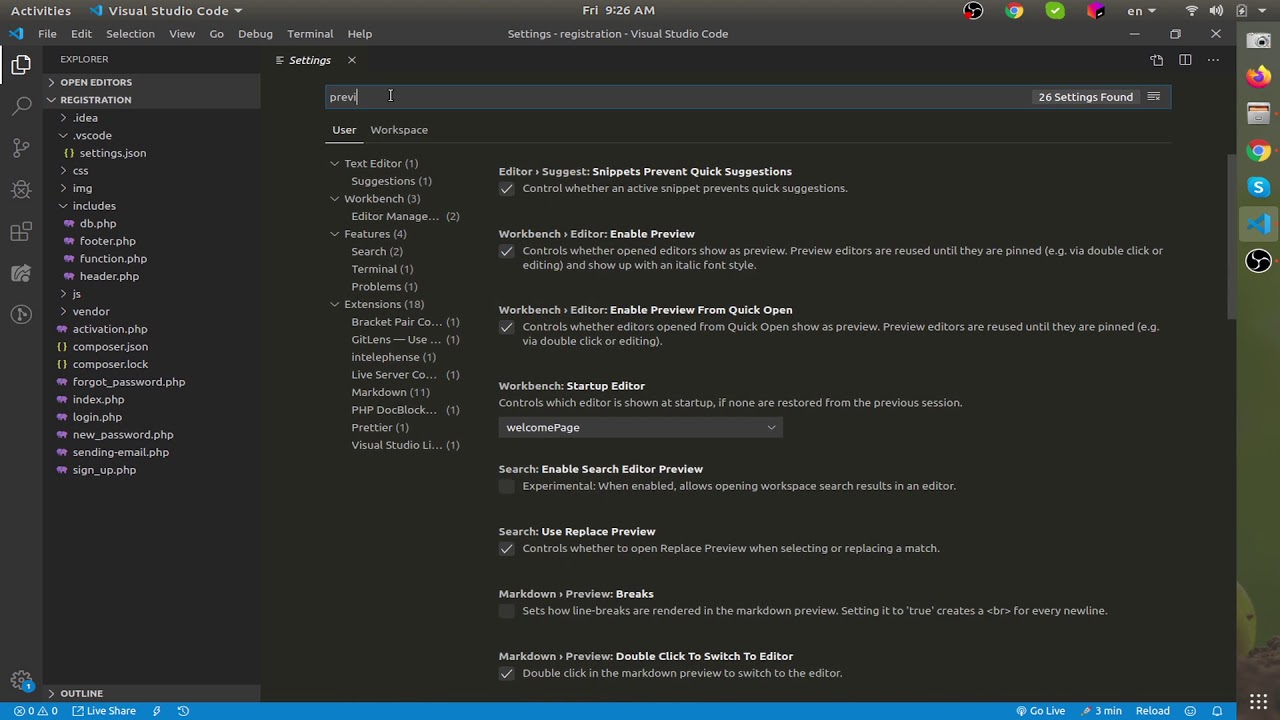The image size is (1280, 720).
Task: Open notifications bell in status bar
Action: click(1217, 711)
